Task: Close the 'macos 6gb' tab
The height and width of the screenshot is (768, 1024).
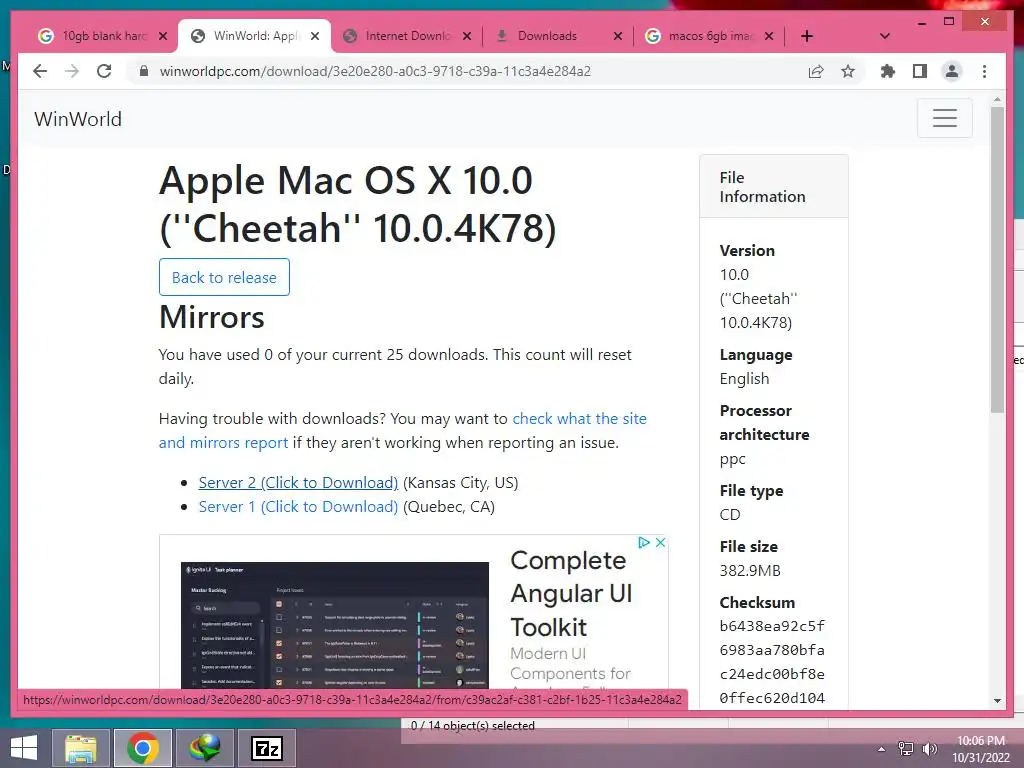Action: click(x=769, y=36)
